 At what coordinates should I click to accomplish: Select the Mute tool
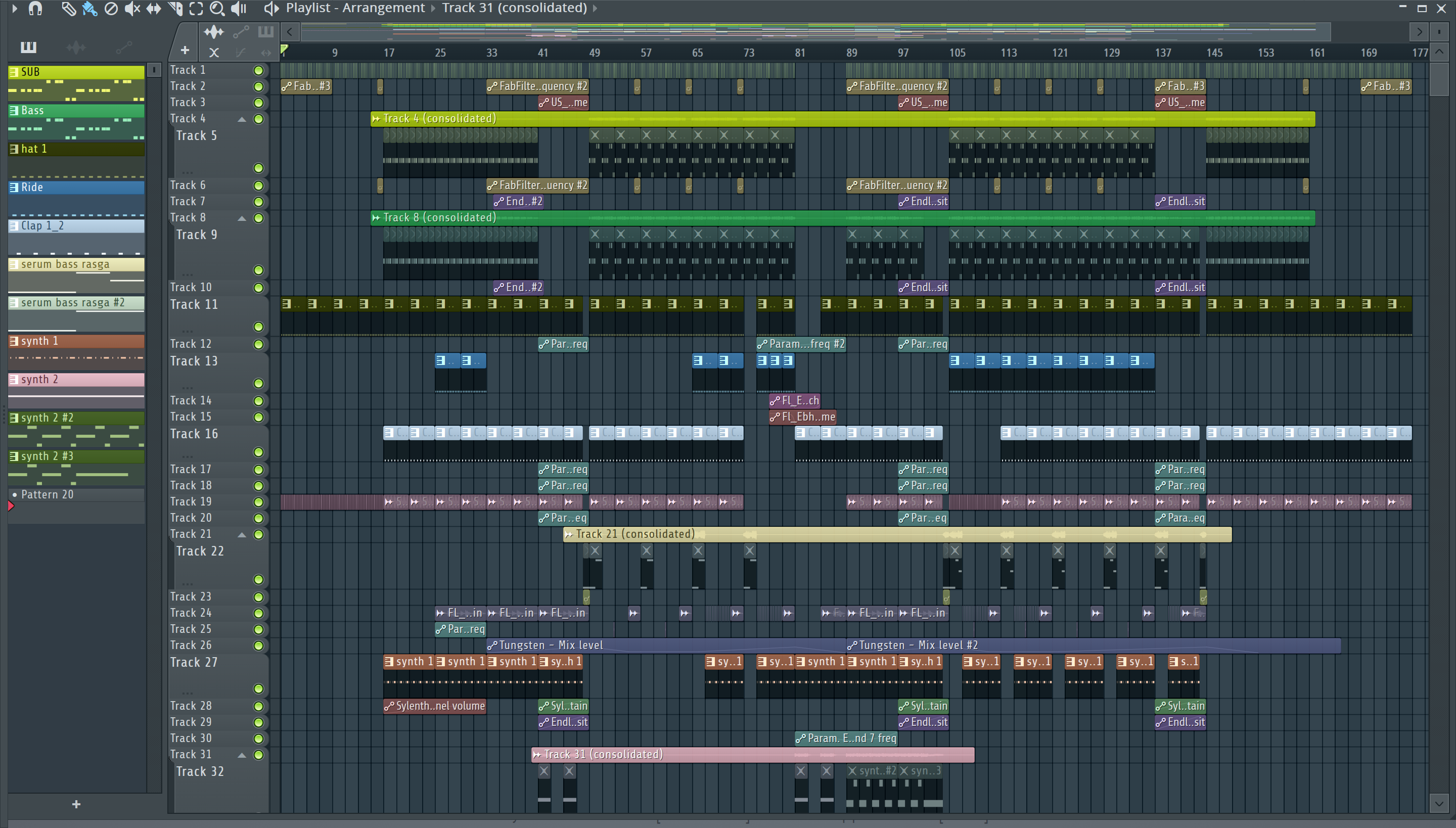[132, 9]
